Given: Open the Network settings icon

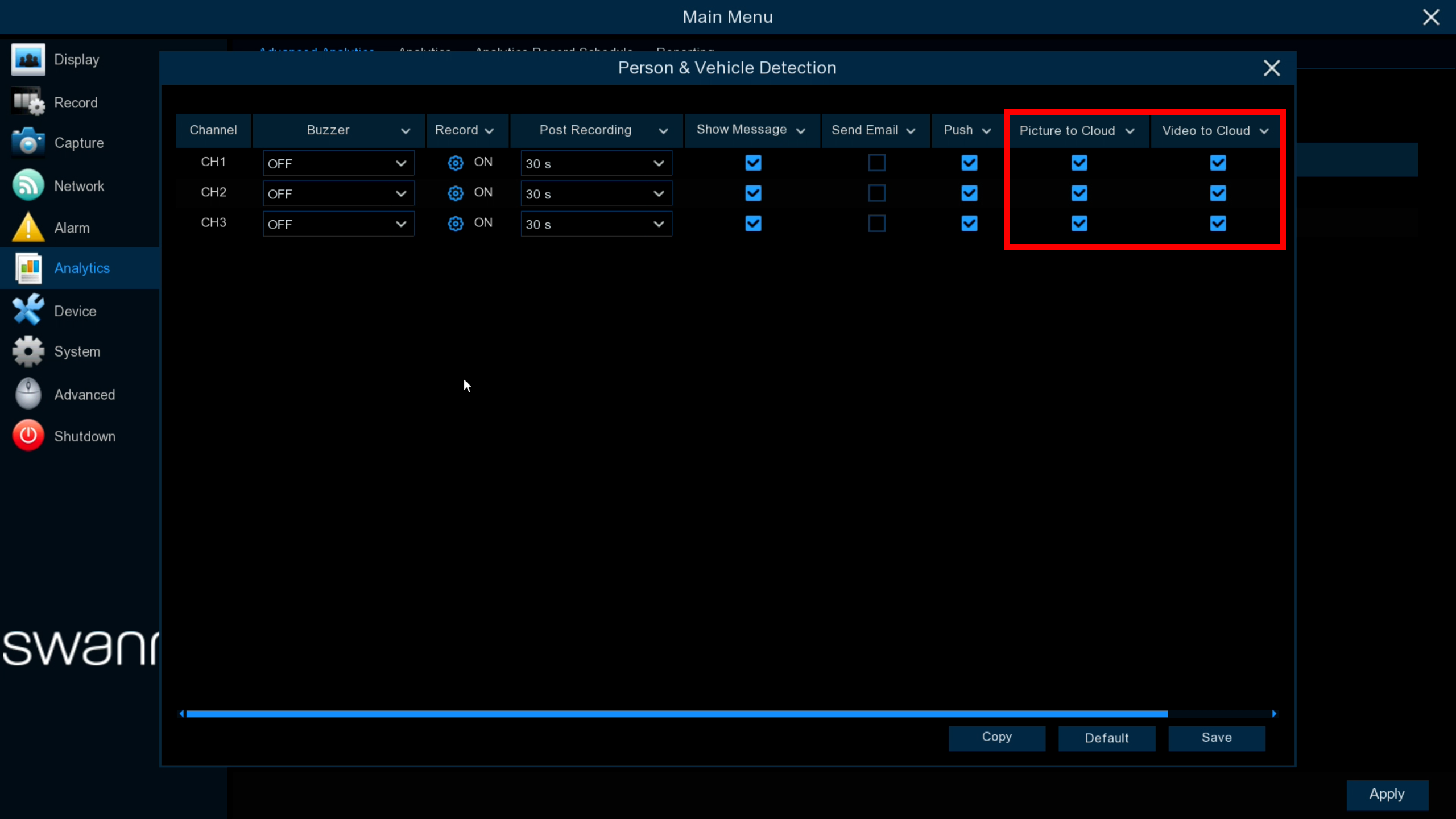Looking at the screenshot, I should click(28, 185).
